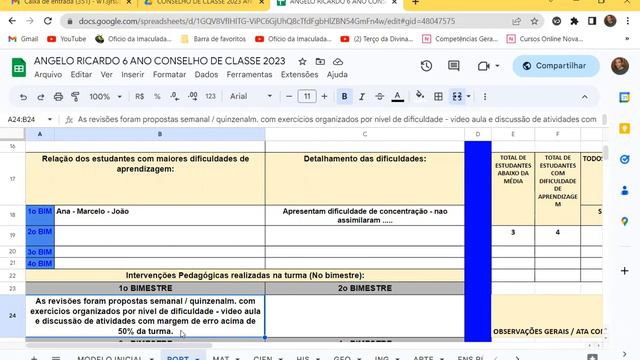Get add-ons with side panel plus
Viewport: 640px width, 360px height.
pyautogui.click(x=624, y=271)
